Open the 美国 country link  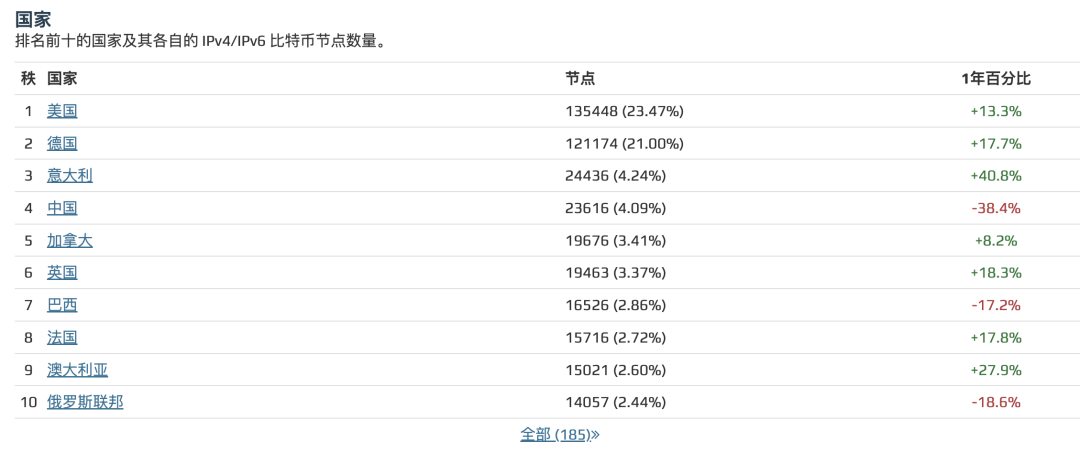pyautogui.click(x=62, y=111)
